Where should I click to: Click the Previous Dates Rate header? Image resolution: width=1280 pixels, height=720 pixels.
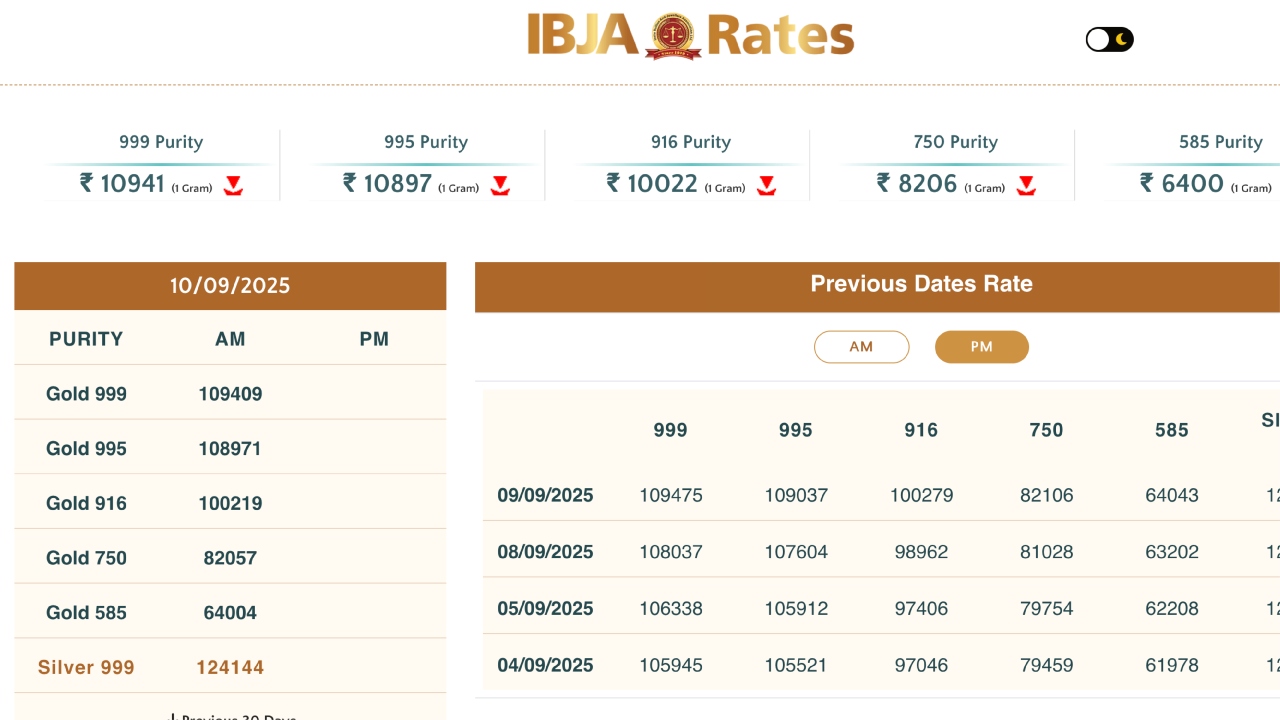point(920,284)
